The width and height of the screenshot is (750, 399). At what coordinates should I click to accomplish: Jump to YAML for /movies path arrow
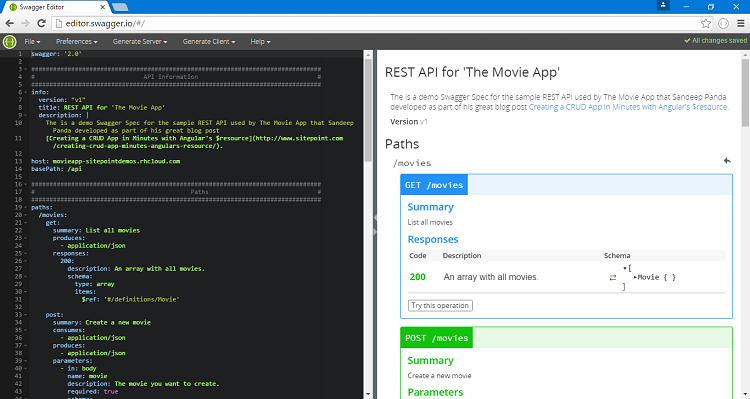tap(727, 161)
